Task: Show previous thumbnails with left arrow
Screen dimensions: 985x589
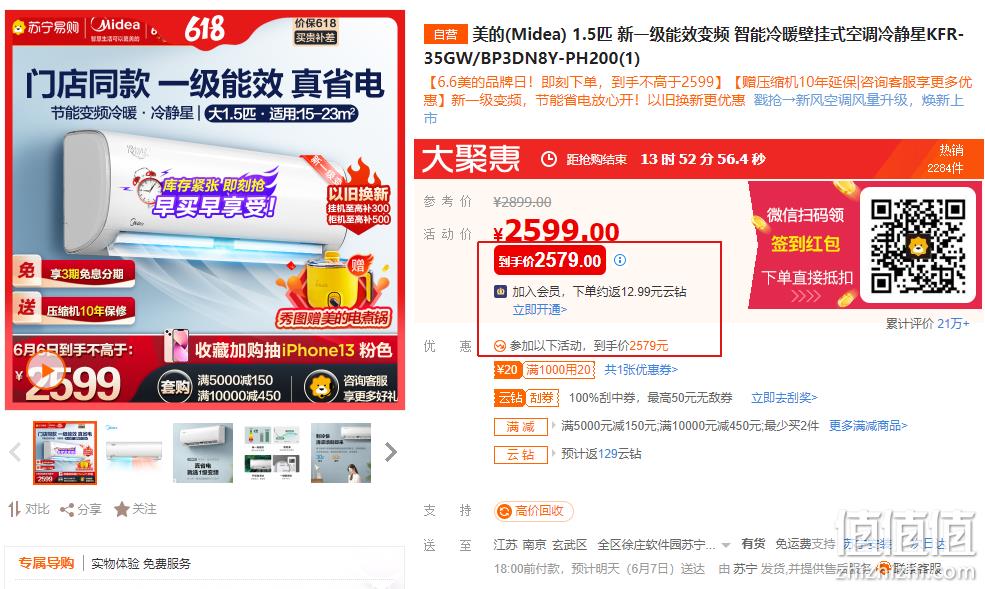Action: 15,451
